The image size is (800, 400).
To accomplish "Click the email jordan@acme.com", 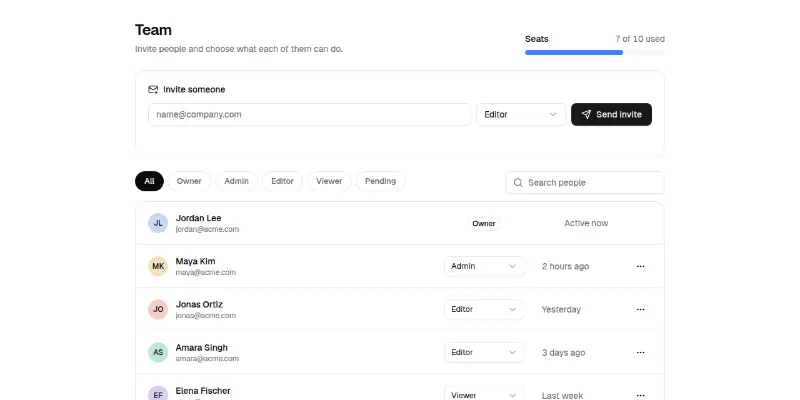I will click(207, 230).
